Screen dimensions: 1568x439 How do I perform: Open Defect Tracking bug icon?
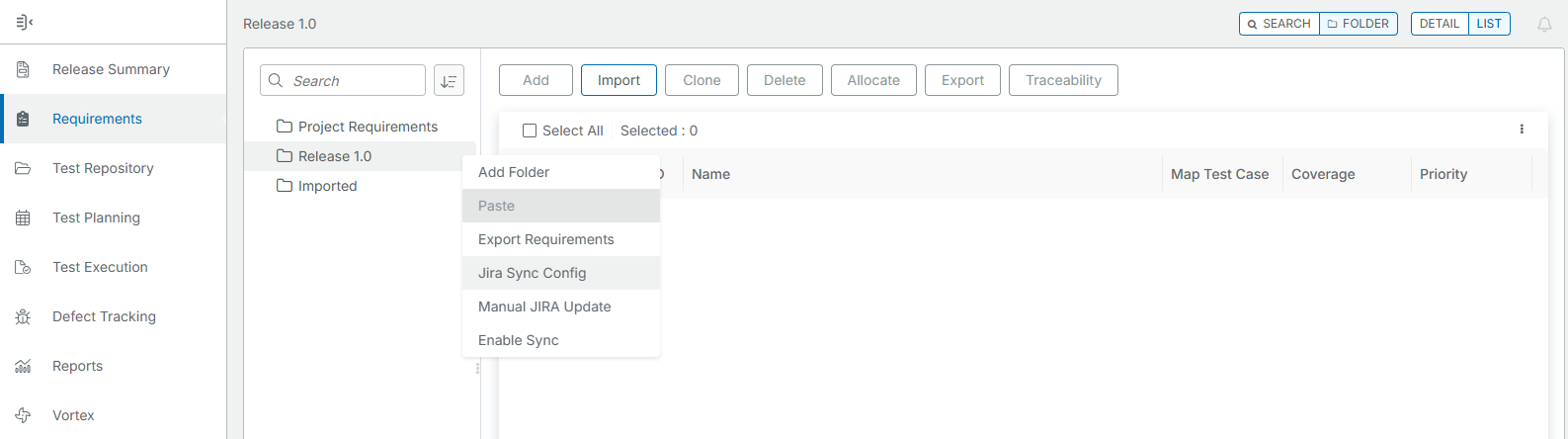click(23, 316)
